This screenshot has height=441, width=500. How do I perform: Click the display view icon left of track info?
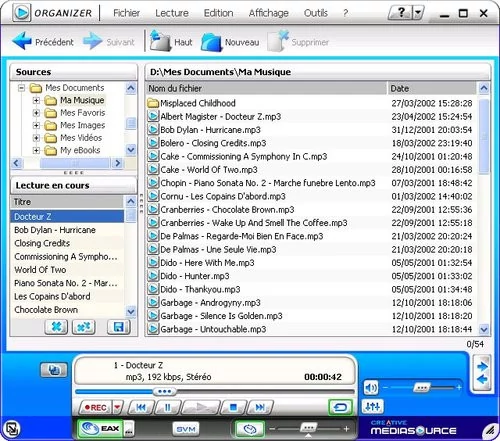(x=54, y=370)
